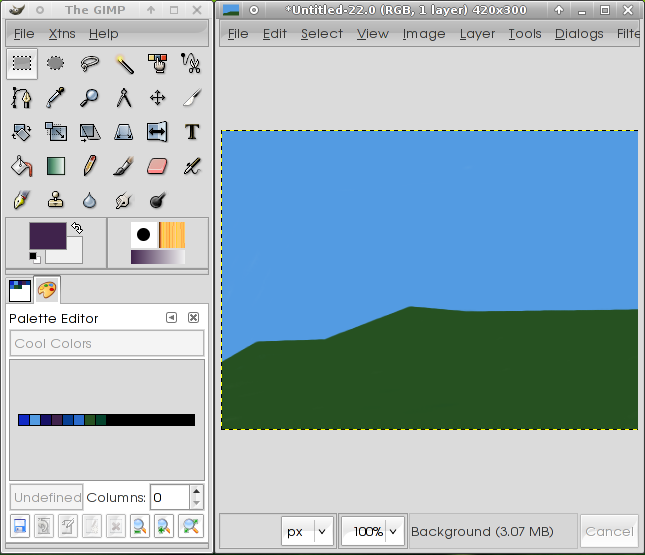Click the palette Zoom All button
This screenshot has height=555, width=645.
(191, 526)
